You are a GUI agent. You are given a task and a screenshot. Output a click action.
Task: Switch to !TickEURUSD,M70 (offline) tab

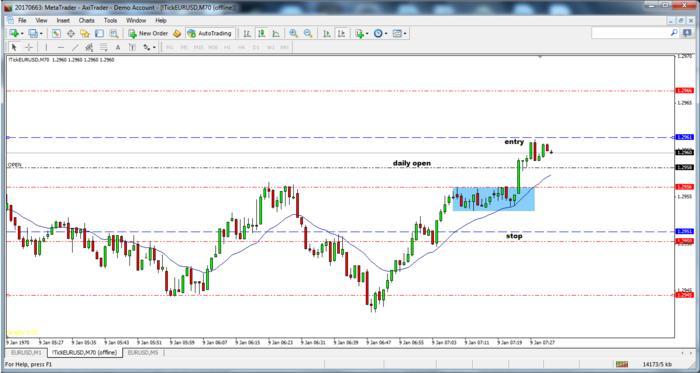coord(85,352)
